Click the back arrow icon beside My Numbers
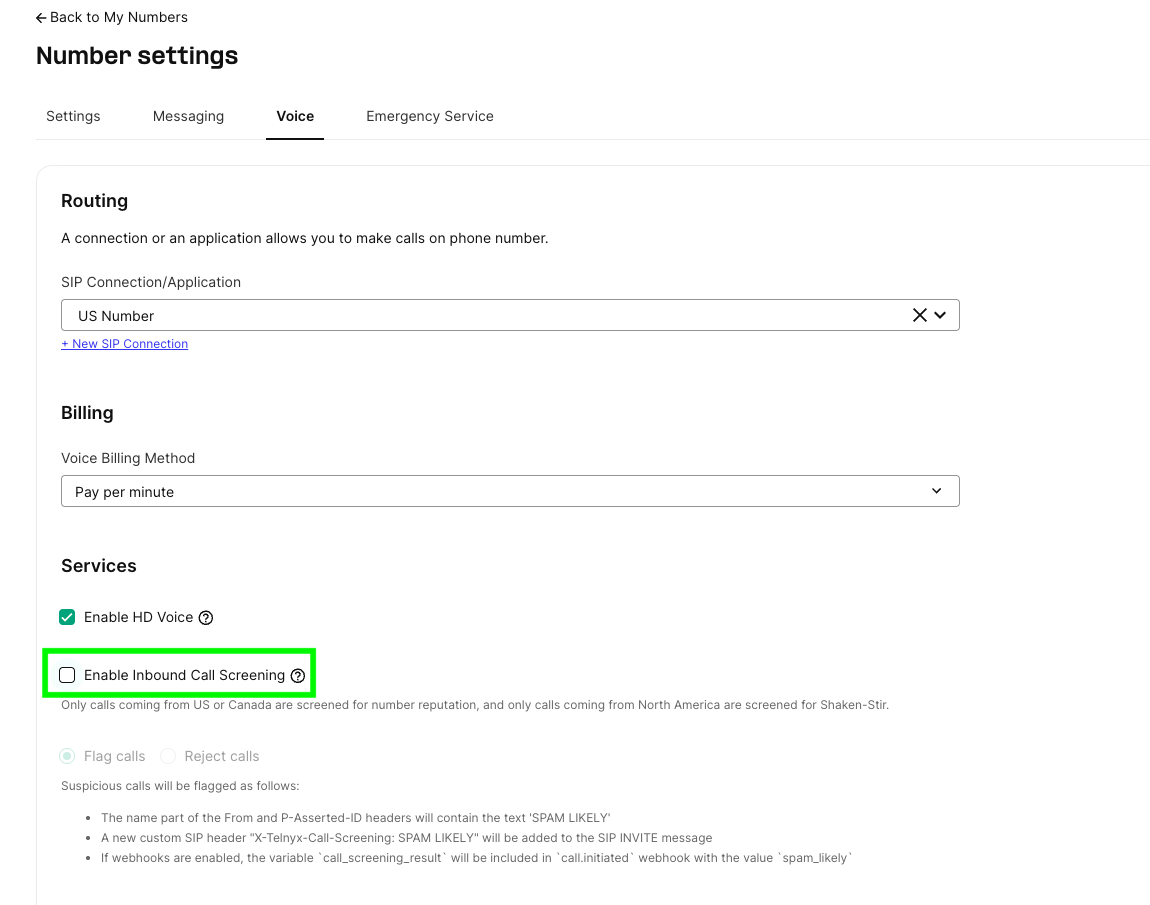 pos(41,18)
